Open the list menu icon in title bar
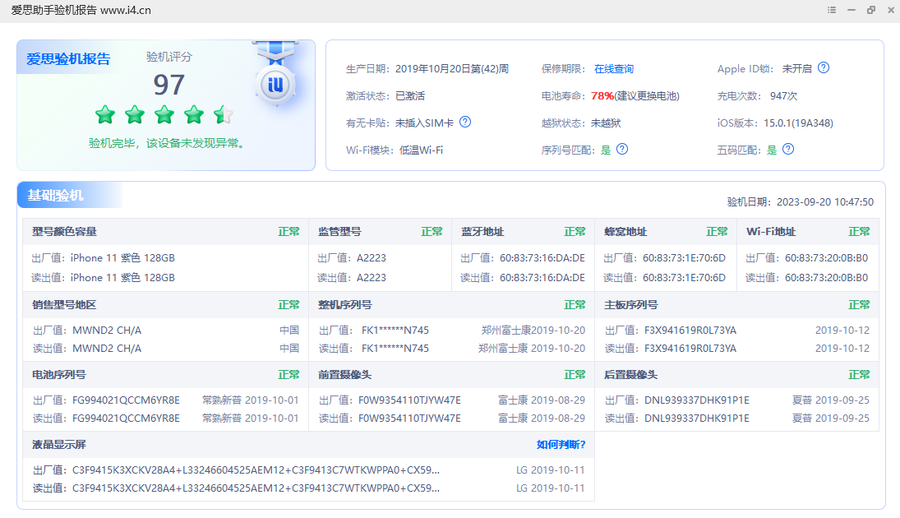The image size is (900, 518). point(831,10)
